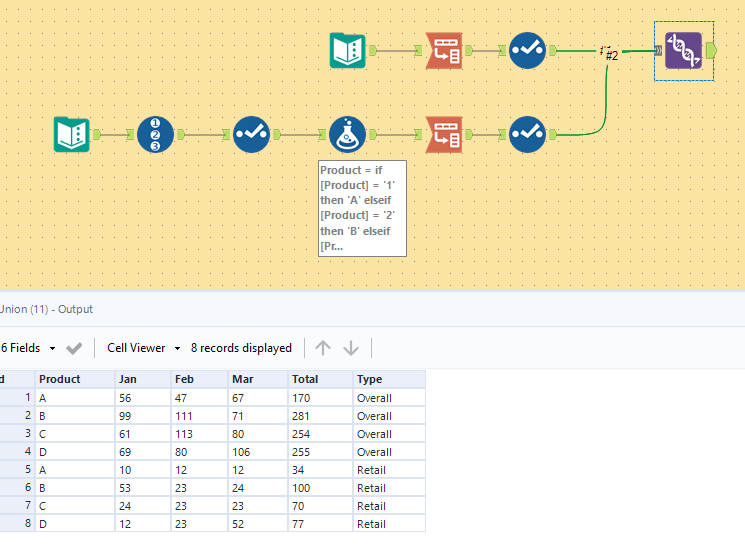
Task: Click the Total column header
Action: pos(321,379)
